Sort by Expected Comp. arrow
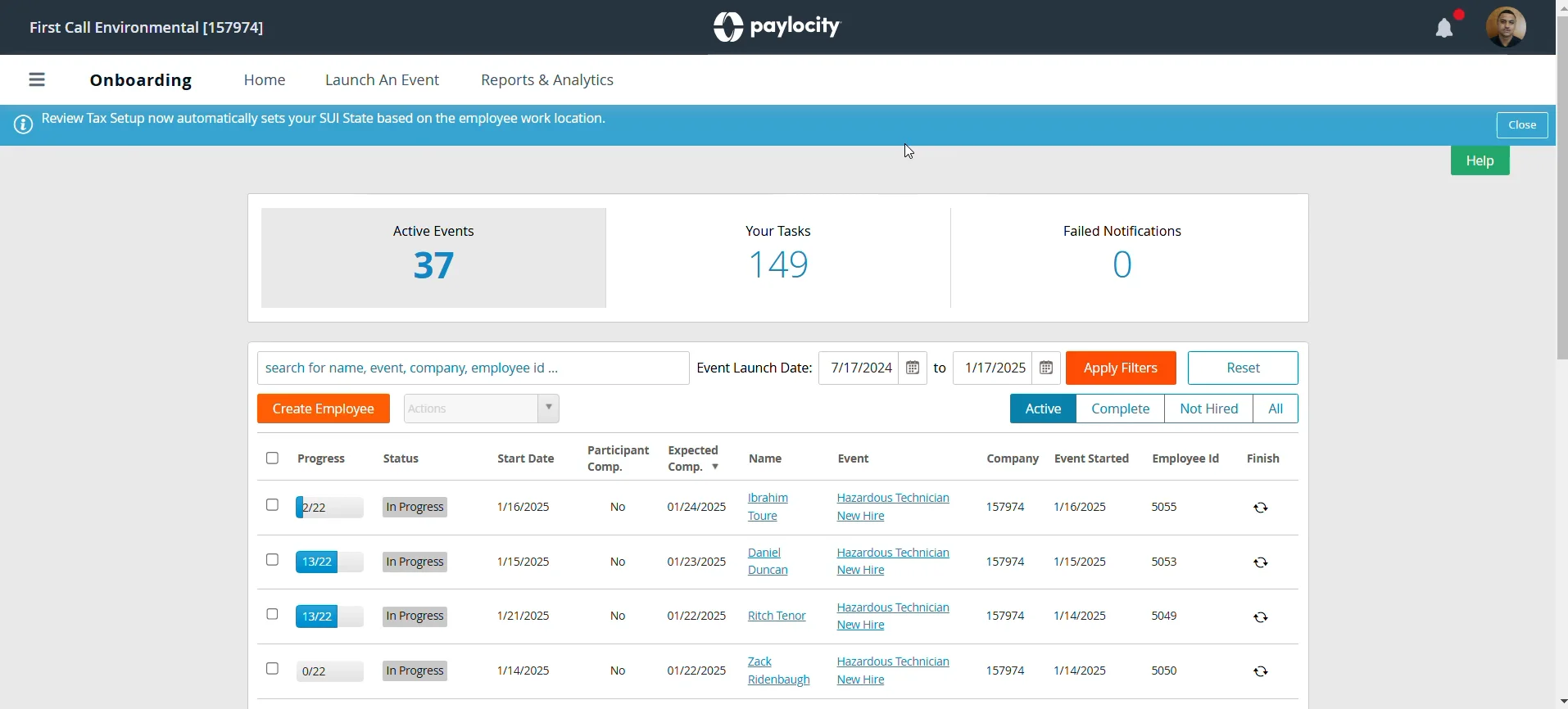 click(x=715, y=467)
